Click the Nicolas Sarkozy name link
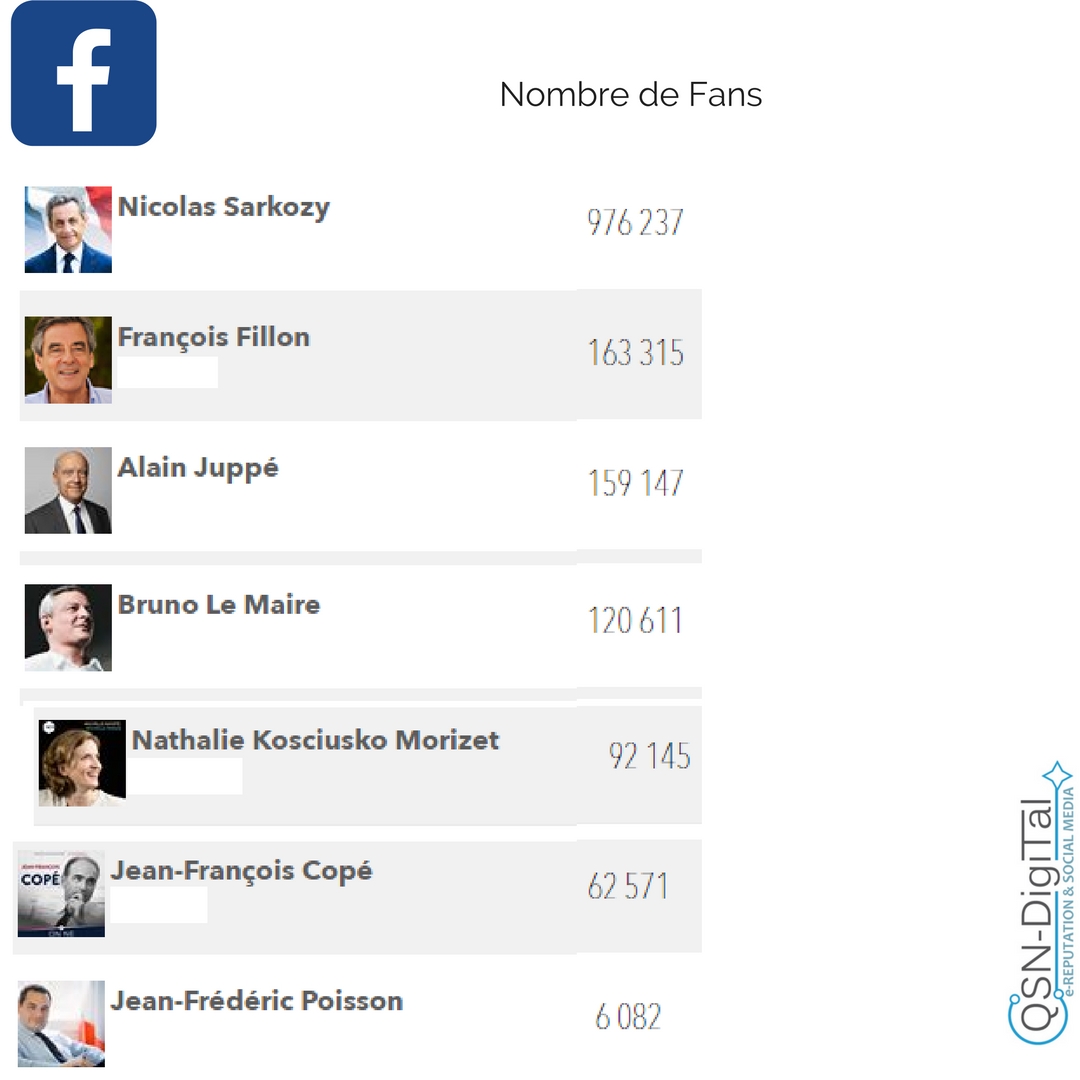This screenshot has width=1080, height=1080. tap(224, 207)
